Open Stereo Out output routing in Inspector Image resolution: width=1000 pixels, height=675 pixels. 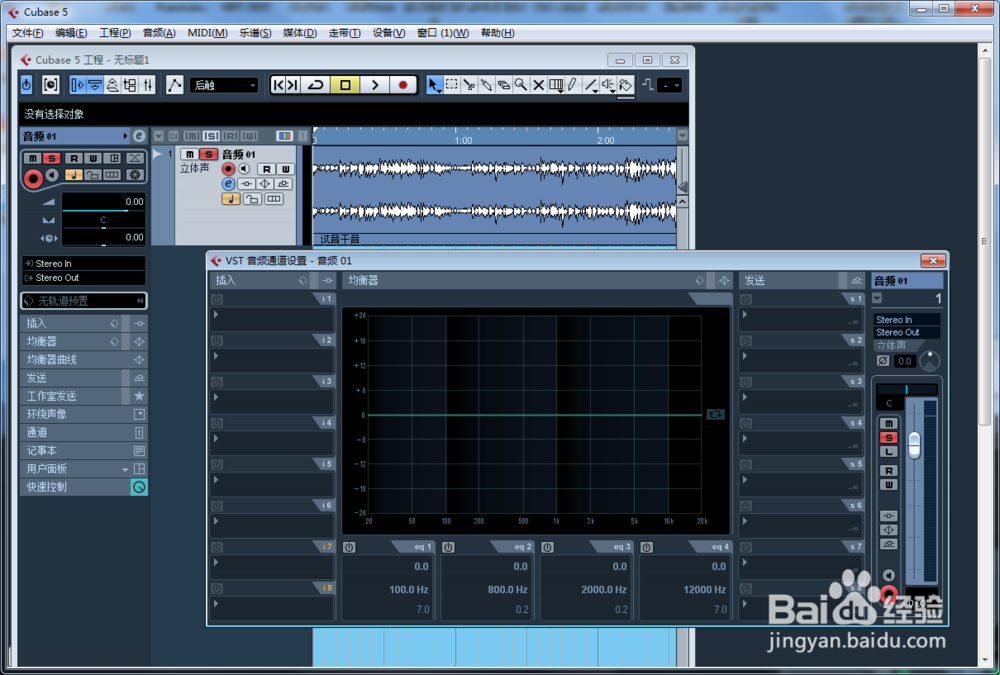coord(84,278)
